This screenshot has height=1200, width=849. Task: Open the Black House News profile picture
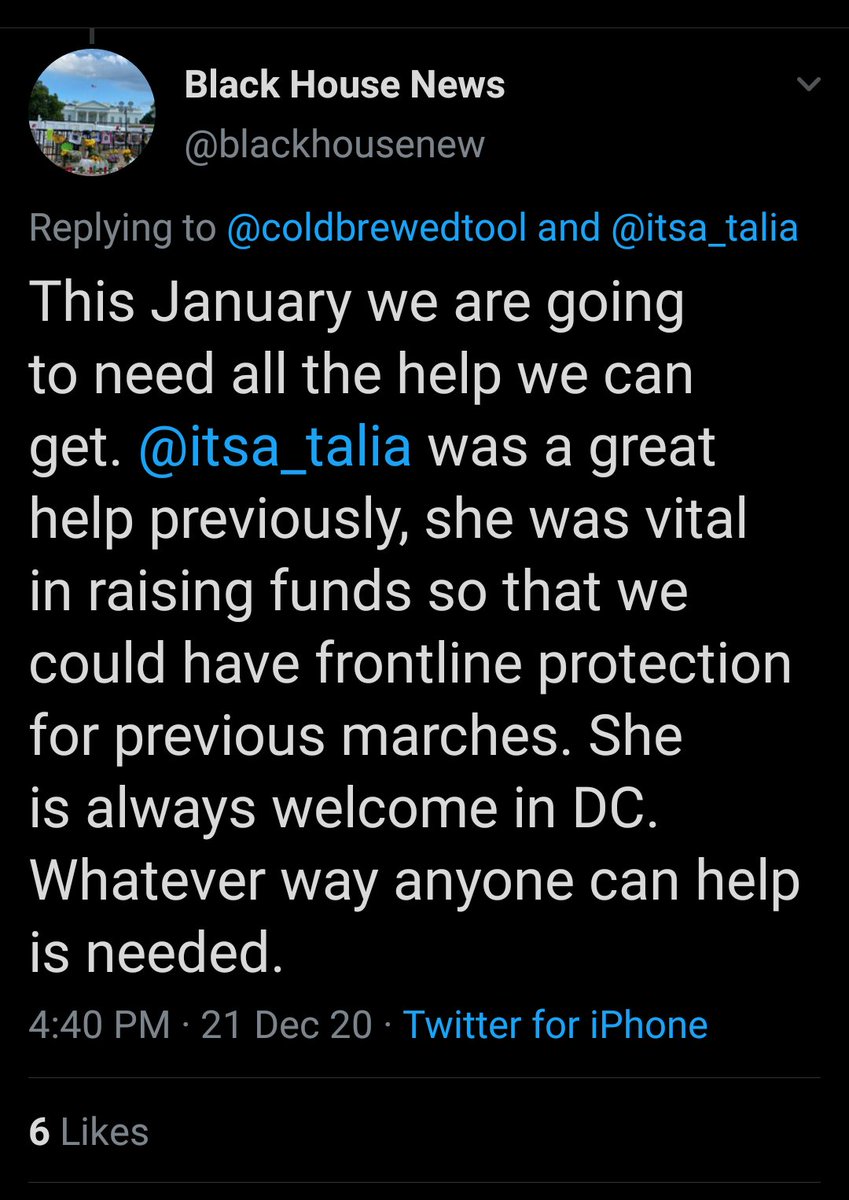coord(92,116)
